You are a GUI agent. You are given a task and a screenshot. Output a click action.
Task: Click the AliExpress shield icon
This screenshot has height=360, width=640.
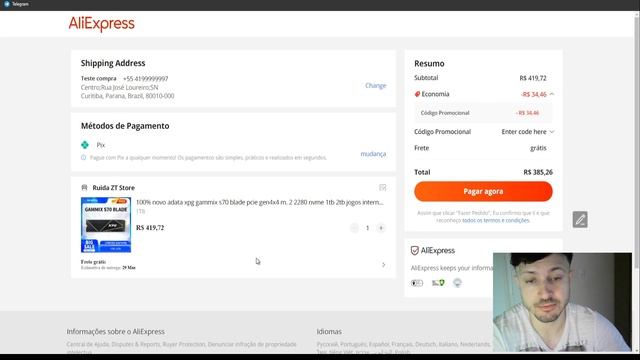tap(414, 251)
